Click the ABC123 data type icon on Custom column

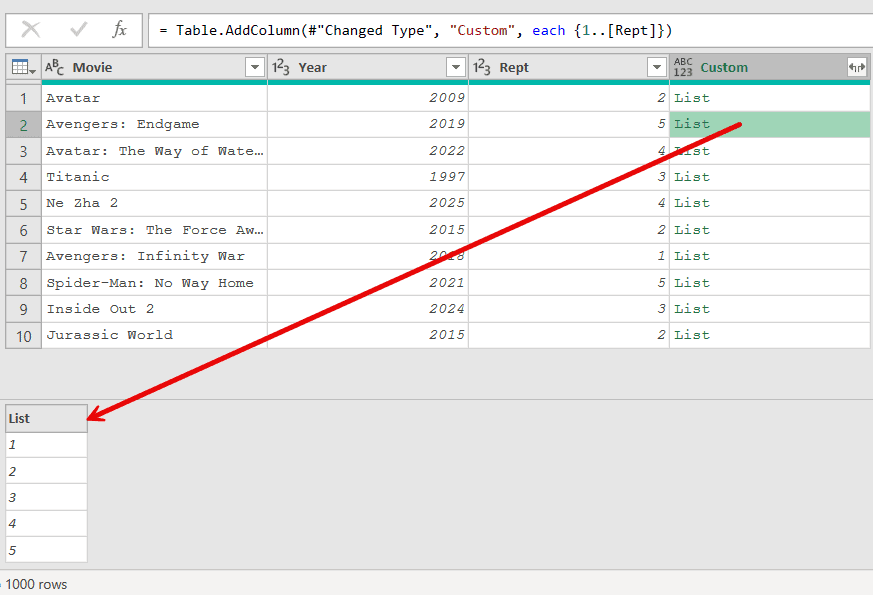[683, 67]
